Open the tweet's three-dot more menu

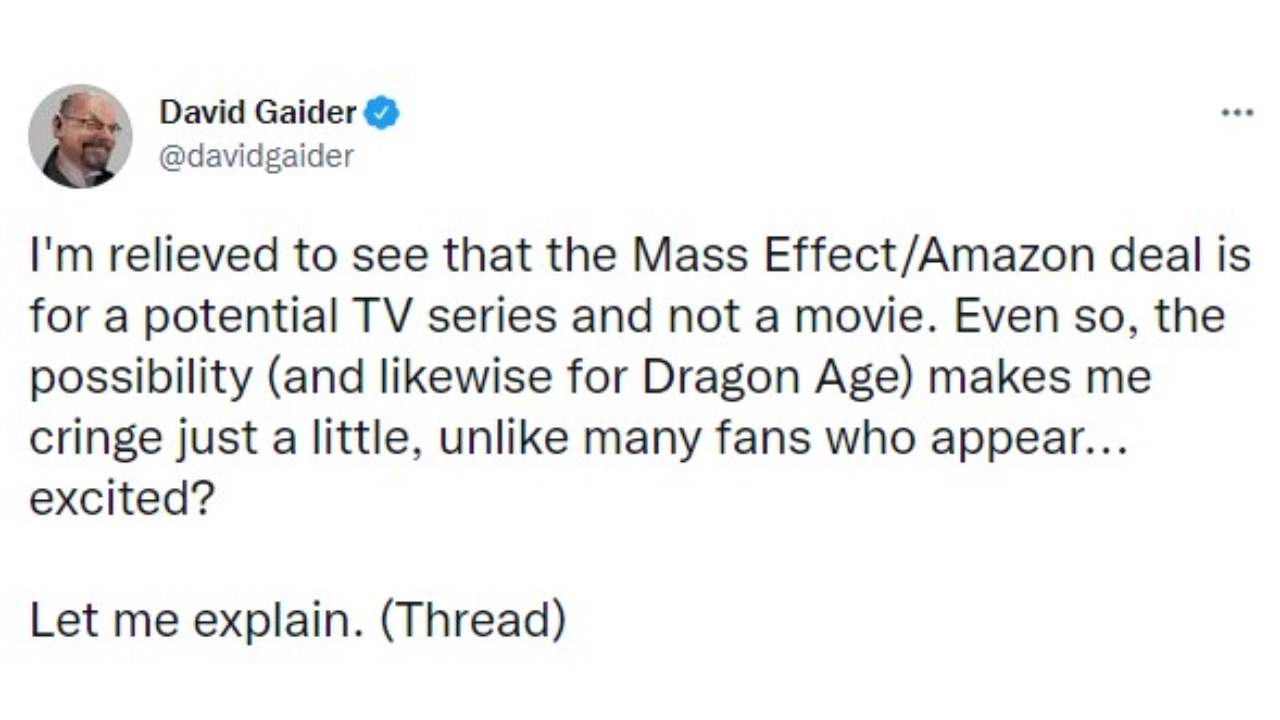coord(1237,114)
